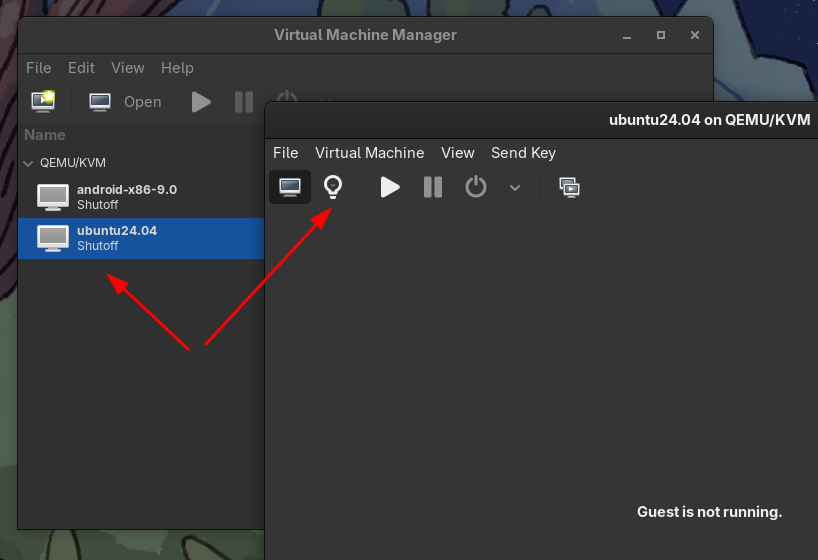Screen dimensions: 818x560
Task: Click Pause icon in the ubuntu24.04 window toolbar
Action: tap(432, 187)
